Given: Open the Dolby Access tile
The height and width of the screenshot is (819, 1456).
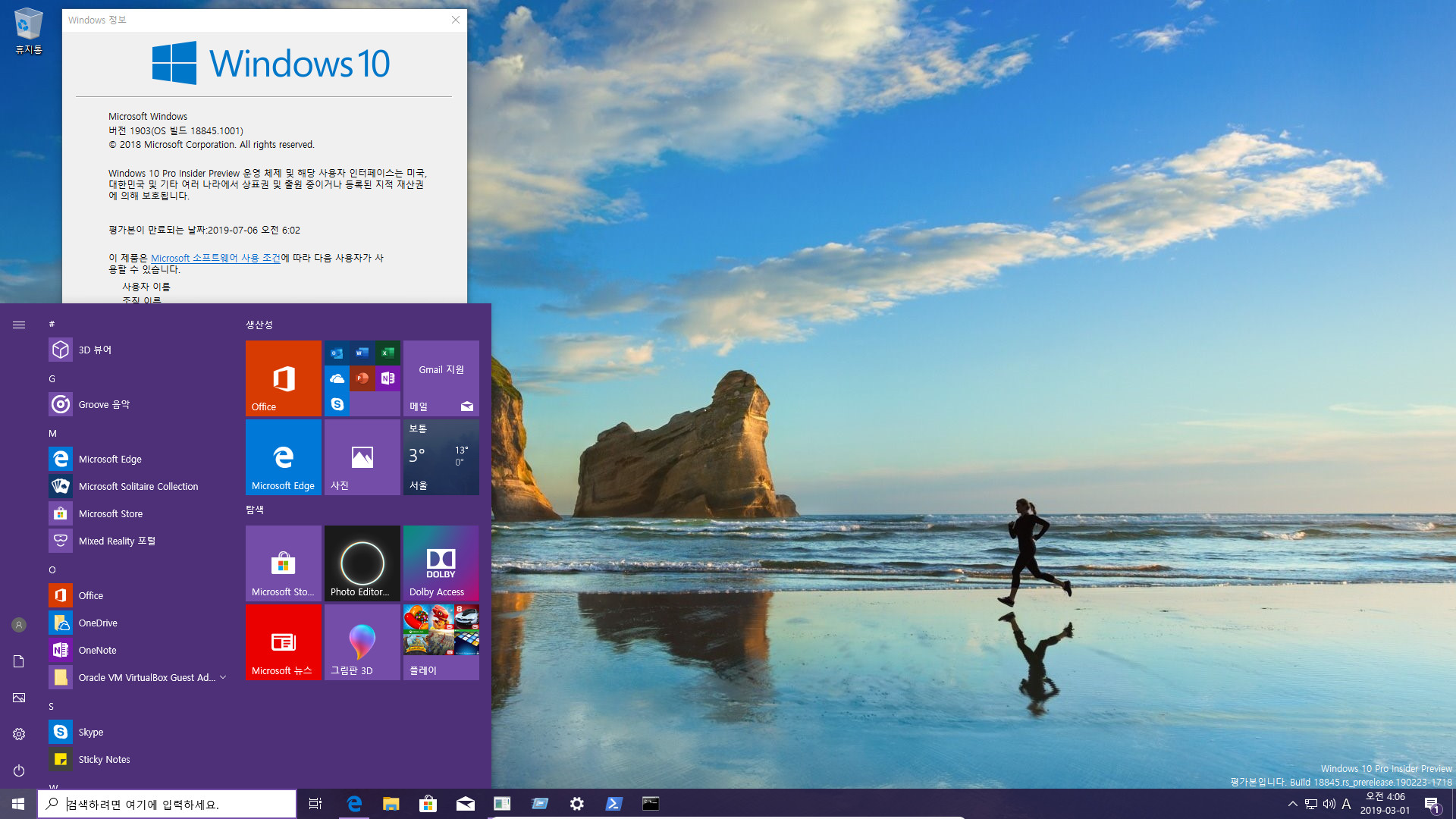Looking at the screenshot, I should coord(441,563).
